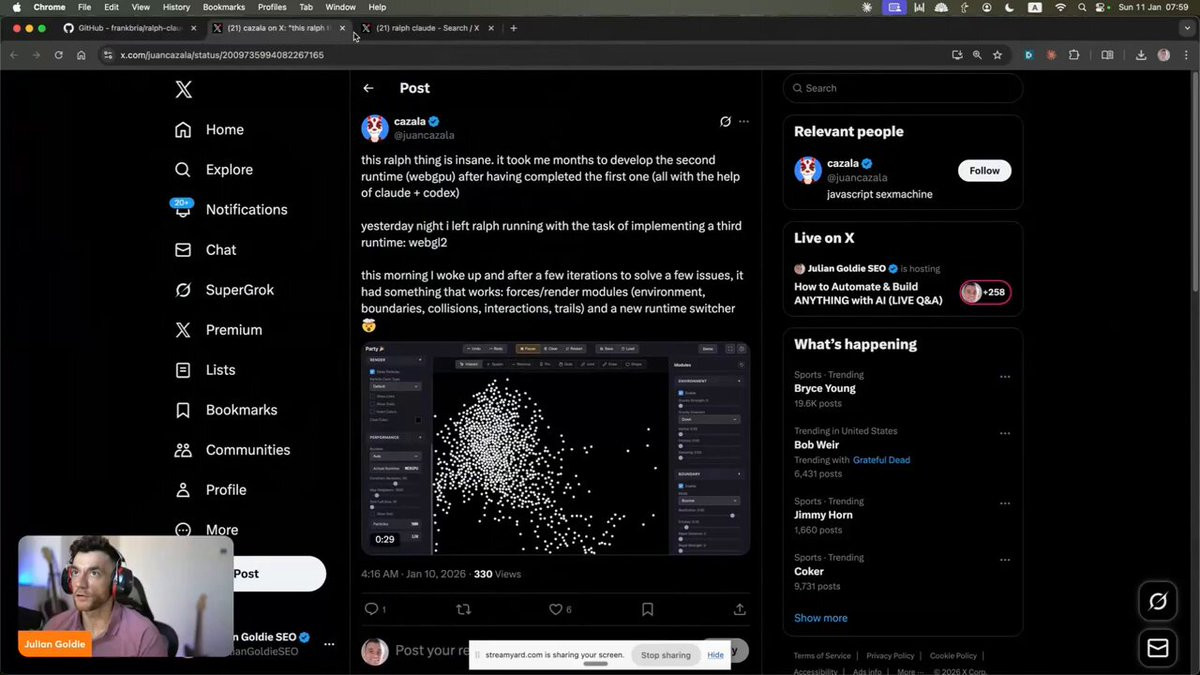Open Premium in X sidebar
Image resolution: width=1200 pixels, height=675 pixels.
[x=218, y=330]
